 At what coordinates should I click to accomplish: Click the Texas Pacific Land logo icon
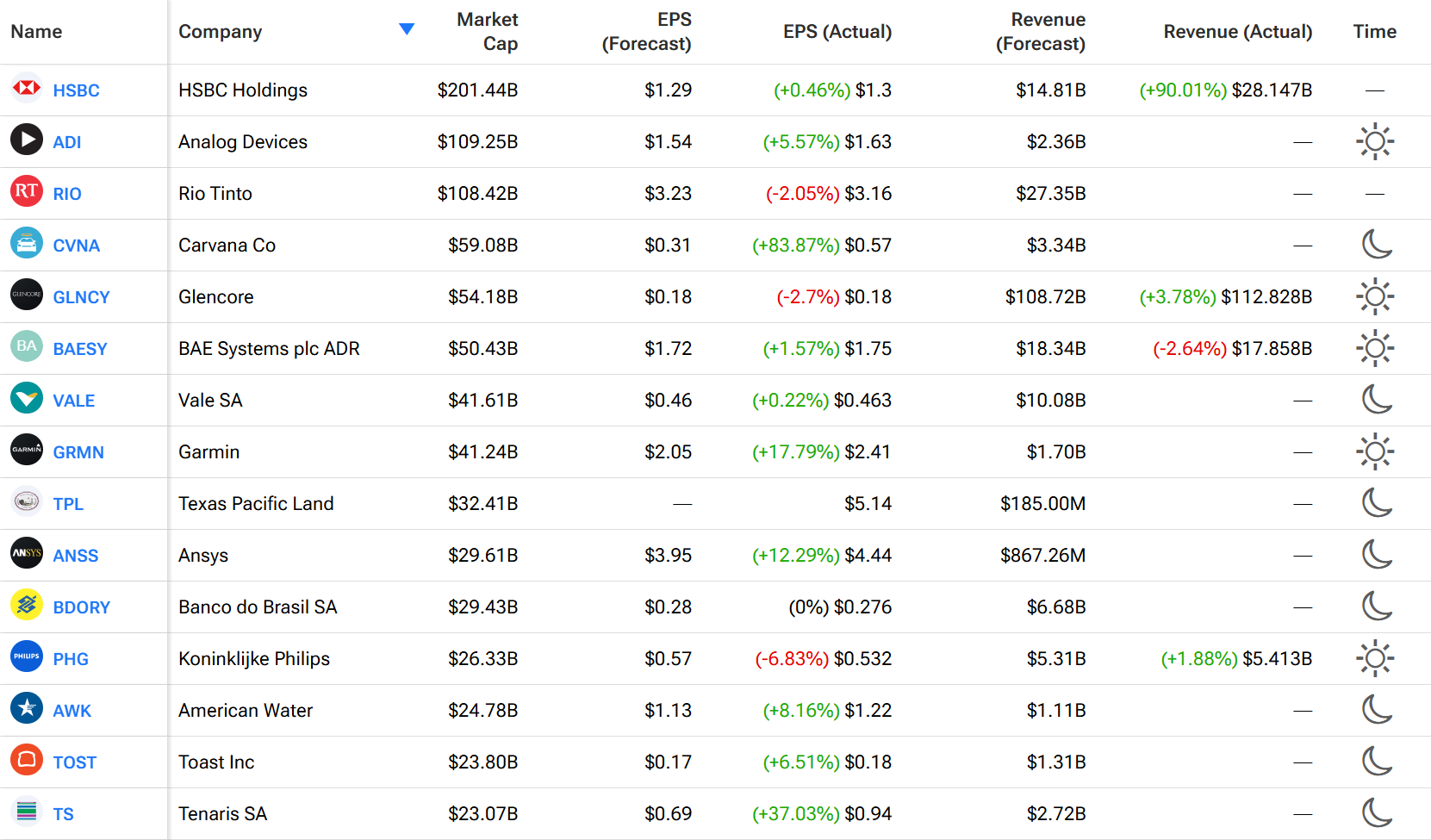point(27,501)
